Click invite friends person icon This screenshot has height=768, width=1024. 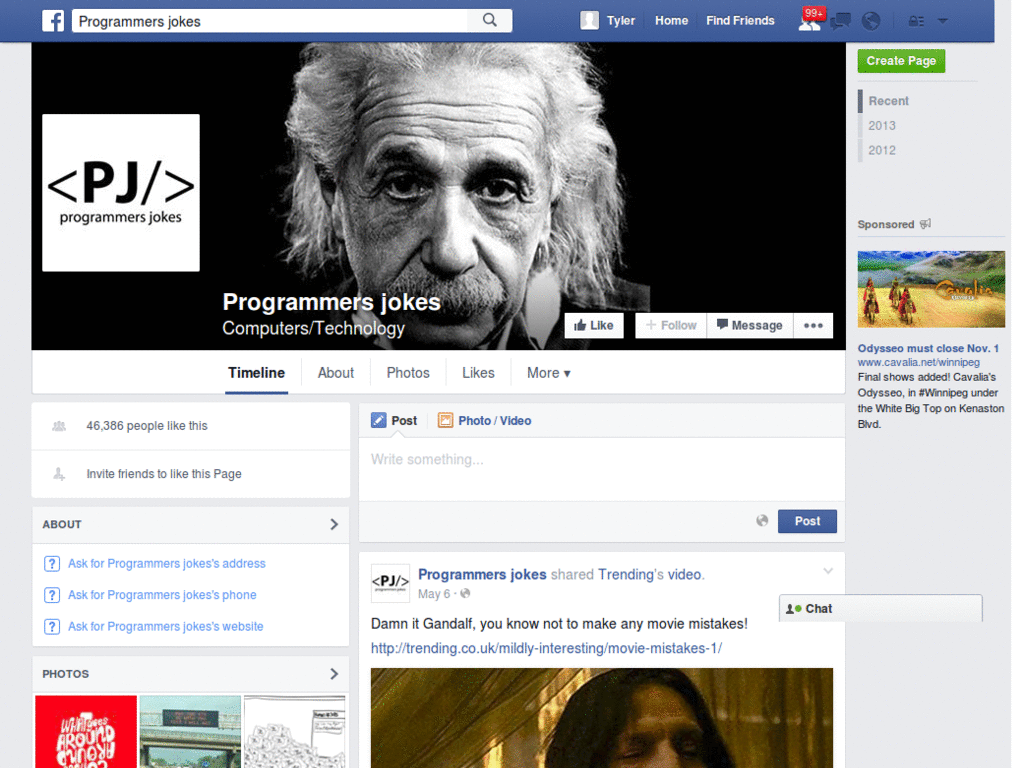59,473
